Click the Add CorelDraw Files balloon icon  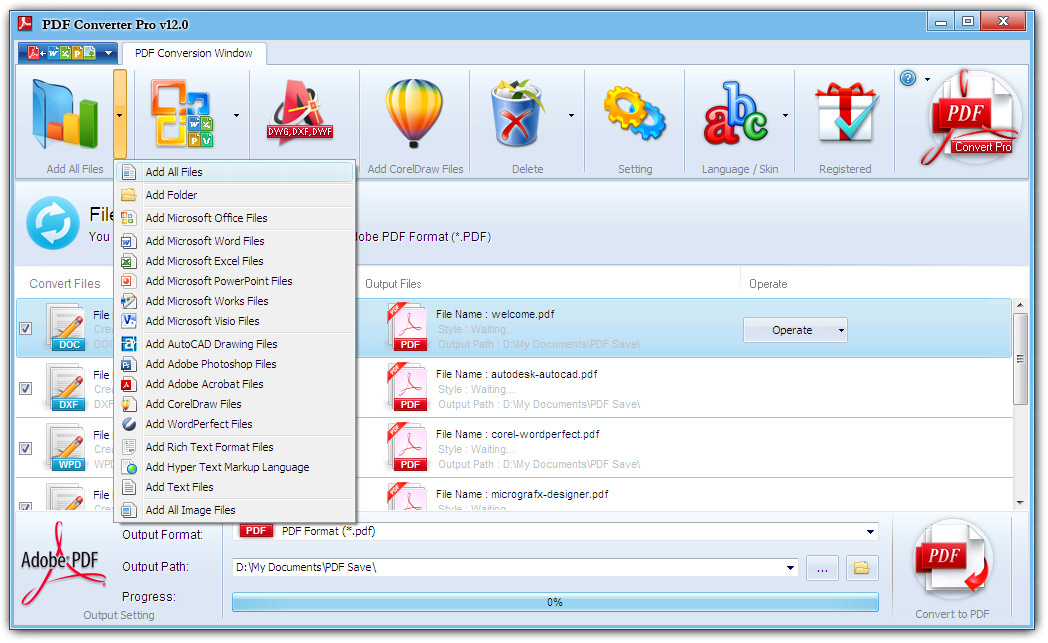point(414,114)
